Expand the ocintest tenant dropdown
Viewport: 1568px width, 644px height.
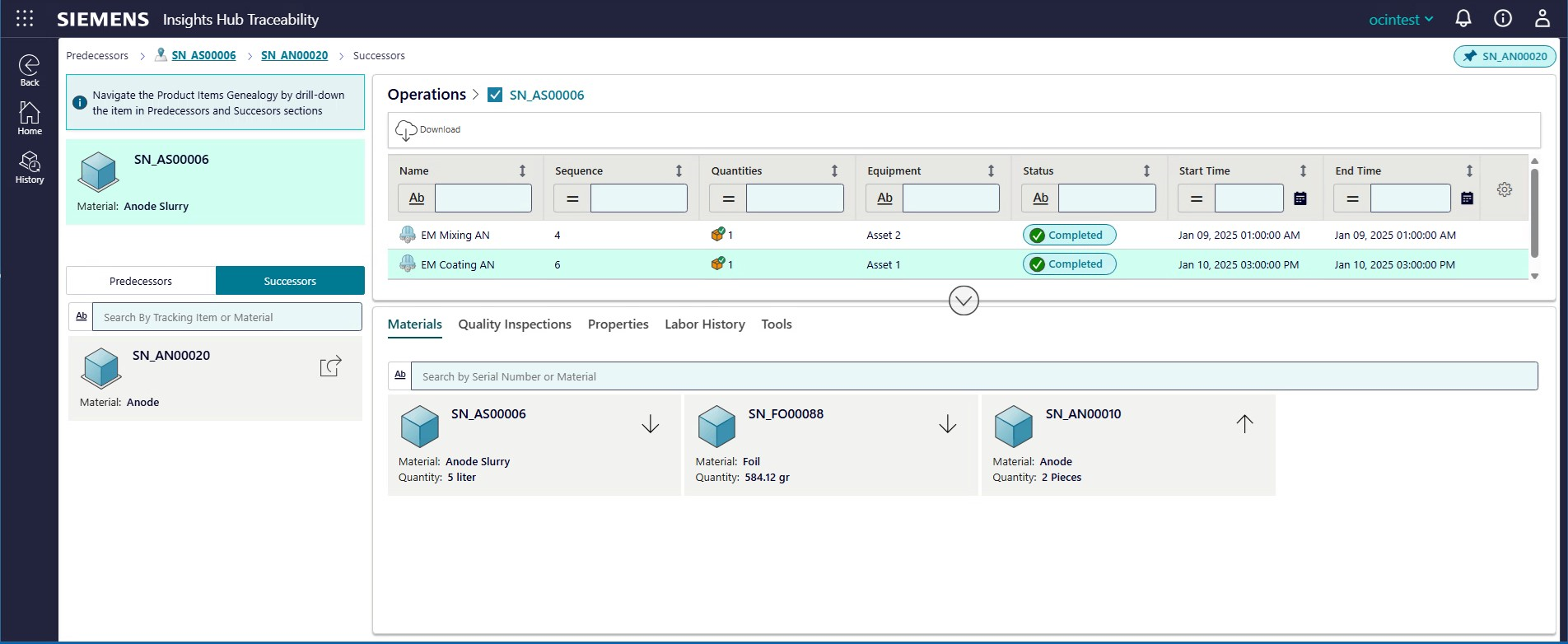1401,19
